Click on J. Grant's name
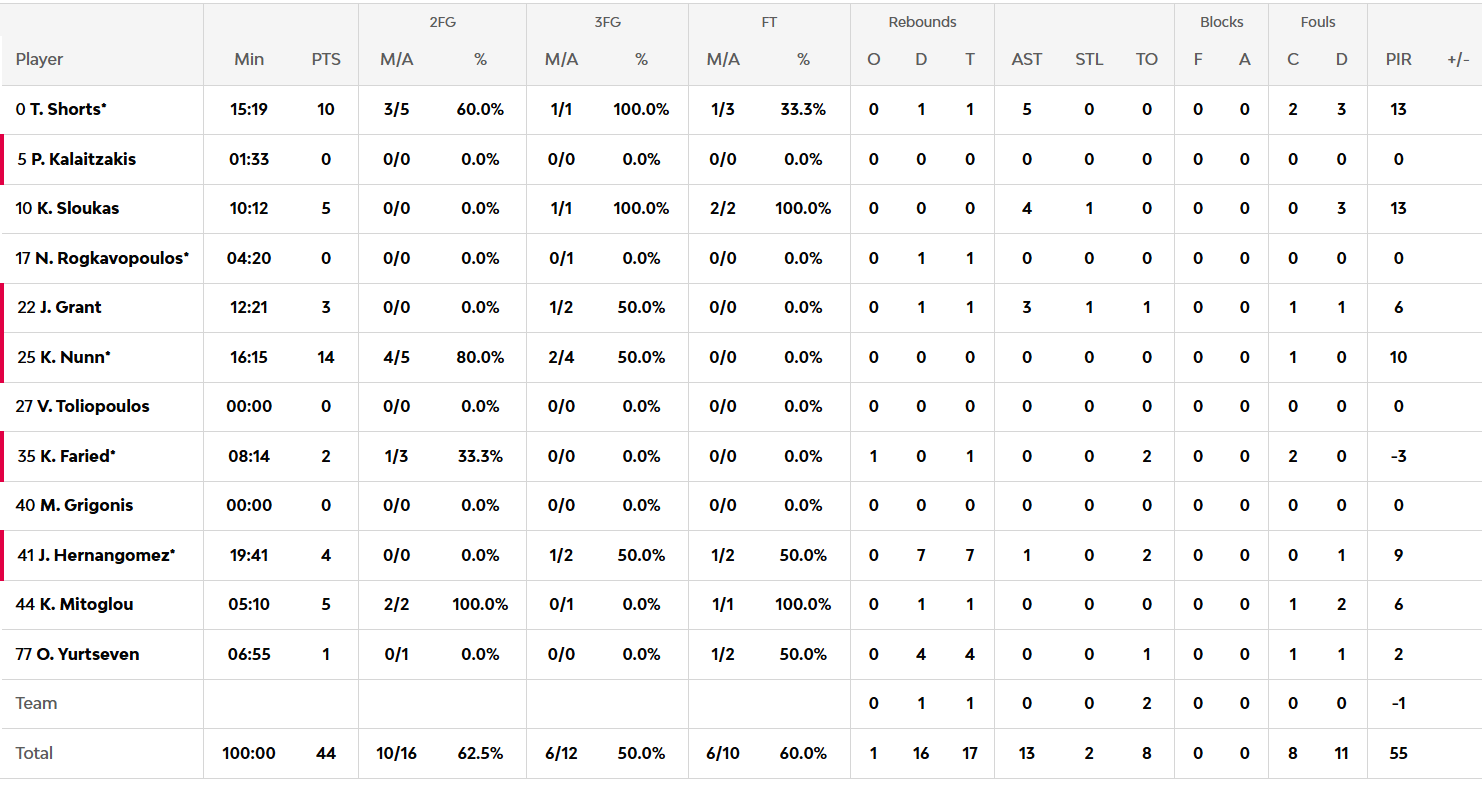The height and width of the screenshot is (790, 1482). tap(70, 307)
